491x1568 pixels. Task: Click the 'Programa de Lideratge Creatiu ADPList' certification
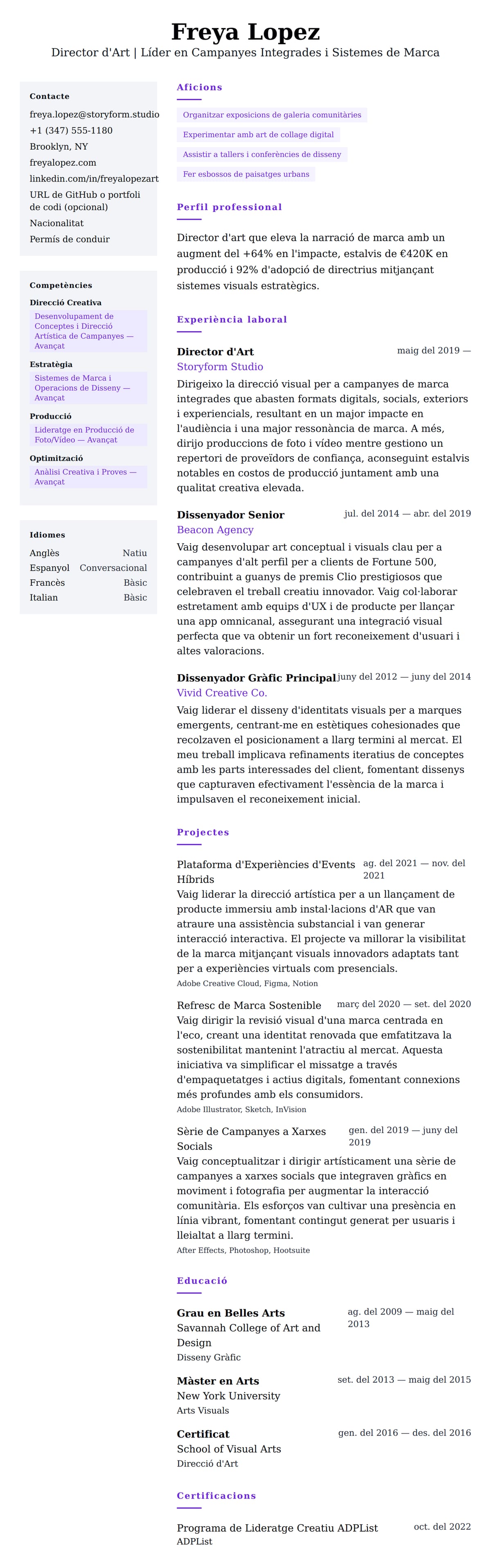pyautogui.click(x=277, y=1528)
